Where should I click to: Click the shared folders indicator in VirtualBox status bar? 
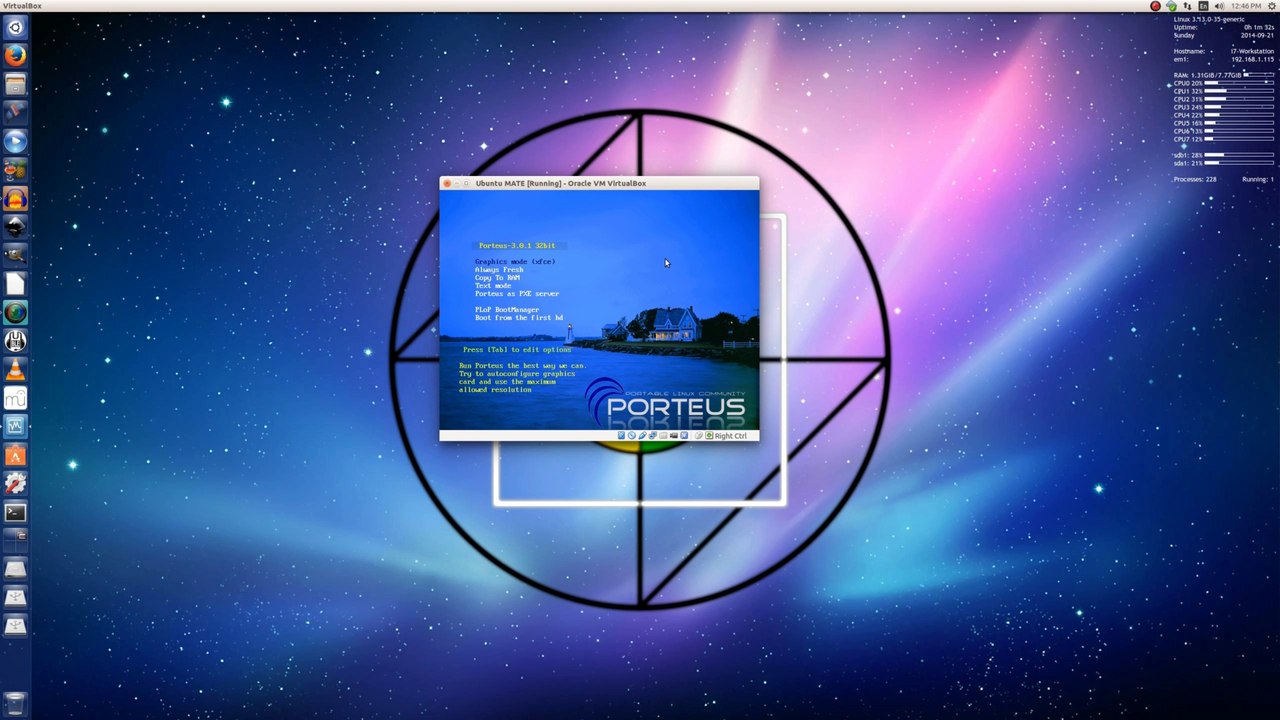[x=663, y=435]
